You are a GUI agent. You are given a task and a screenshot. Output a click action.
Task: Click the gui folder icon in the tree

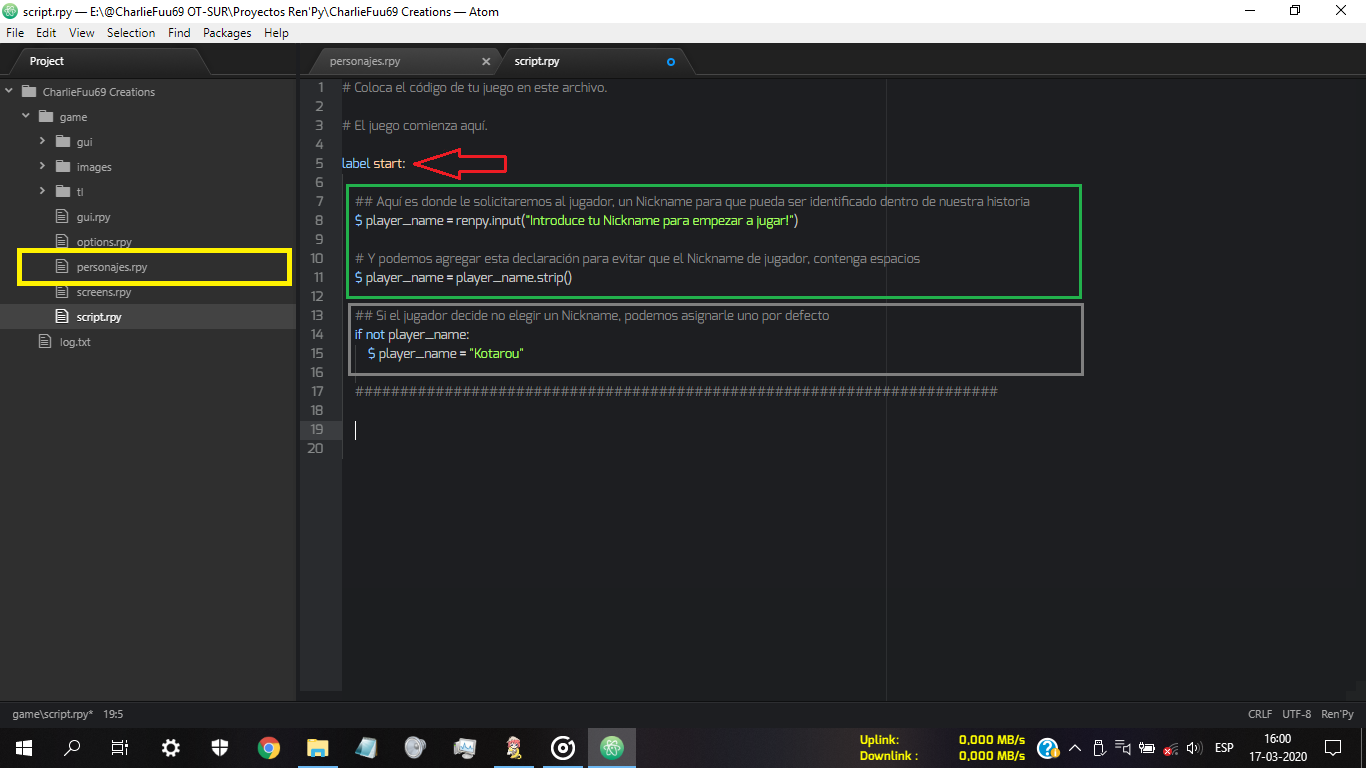(x=63, y=142)
